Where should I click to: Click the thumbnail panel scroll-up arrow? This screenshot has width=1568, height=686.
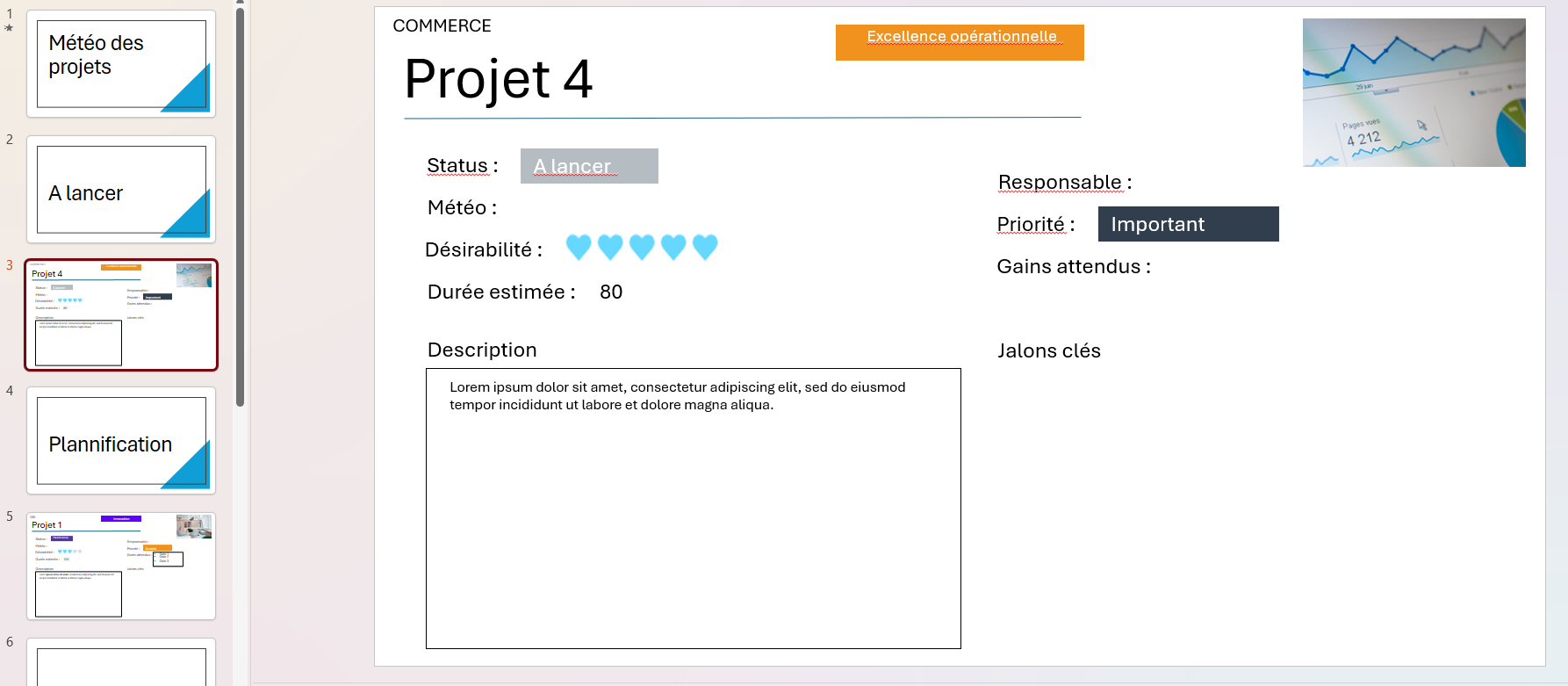click(240, 4)
